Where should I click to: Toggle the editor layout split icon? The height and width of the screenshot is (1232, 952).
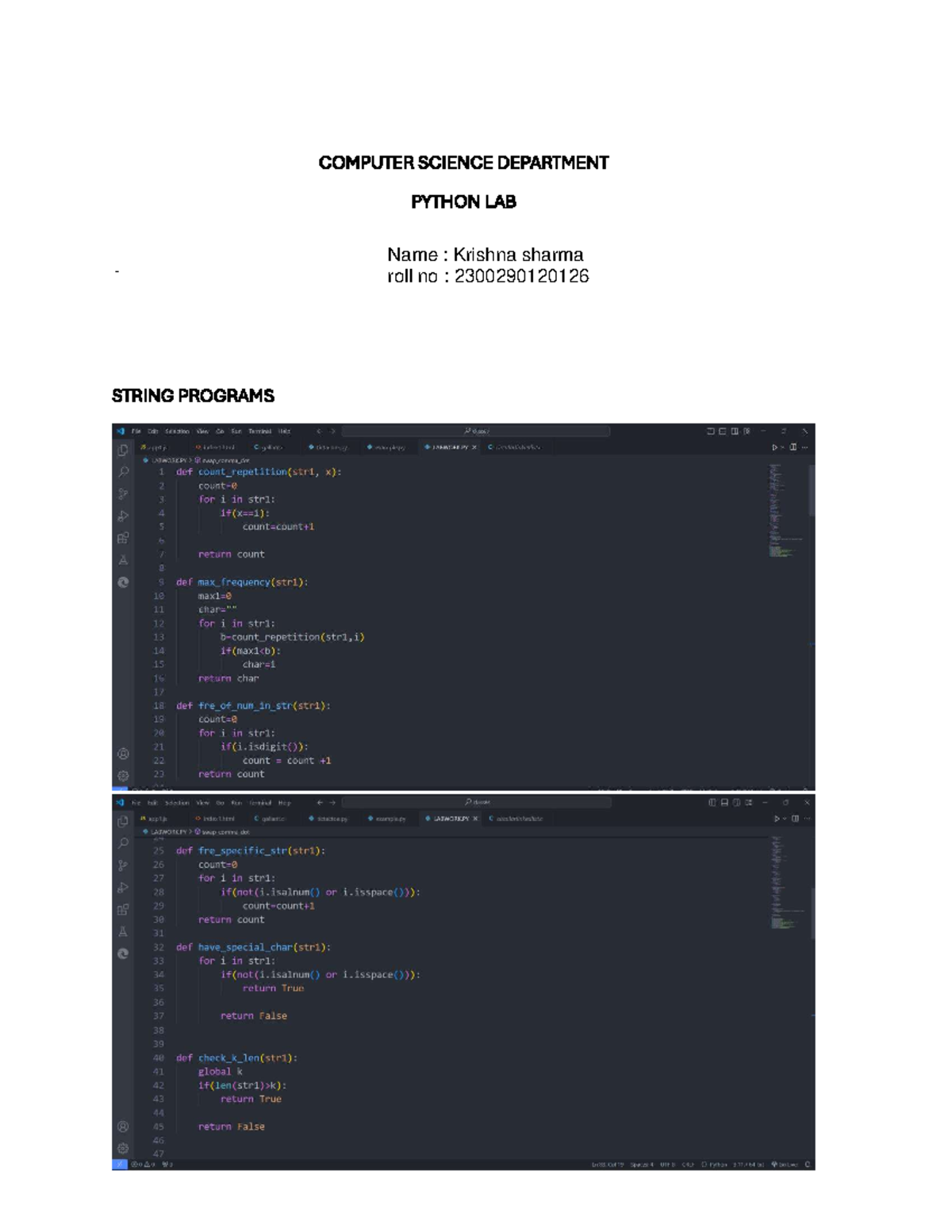793,447
